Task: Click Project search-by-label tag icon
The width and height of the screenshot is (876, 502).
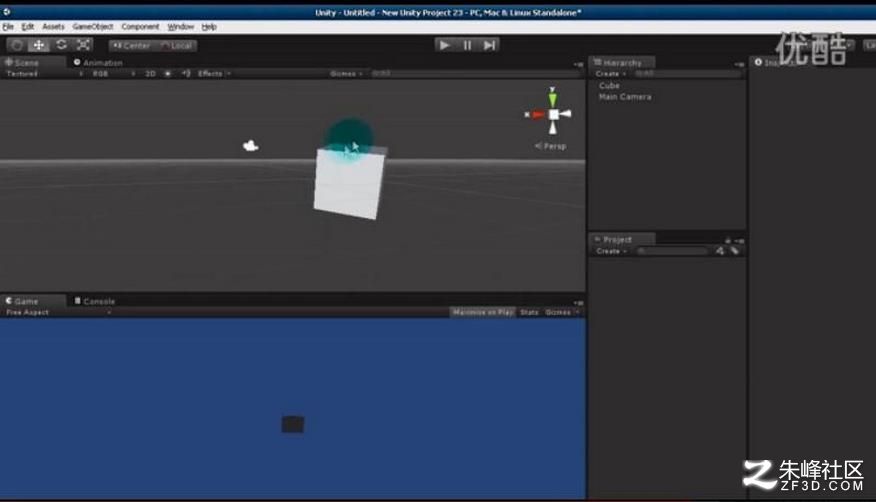Action: [735, 251]
